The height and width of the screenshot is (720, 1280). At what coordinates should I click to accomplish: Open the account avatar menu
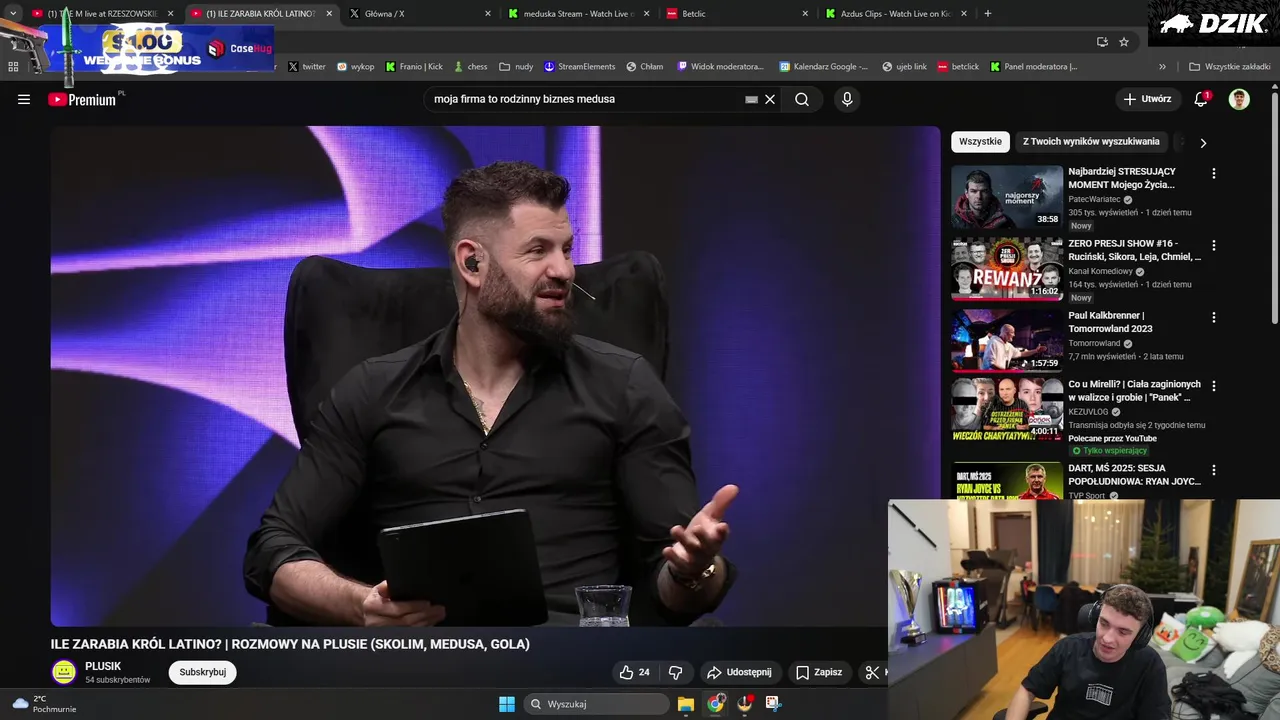[x=1239, y=99]
